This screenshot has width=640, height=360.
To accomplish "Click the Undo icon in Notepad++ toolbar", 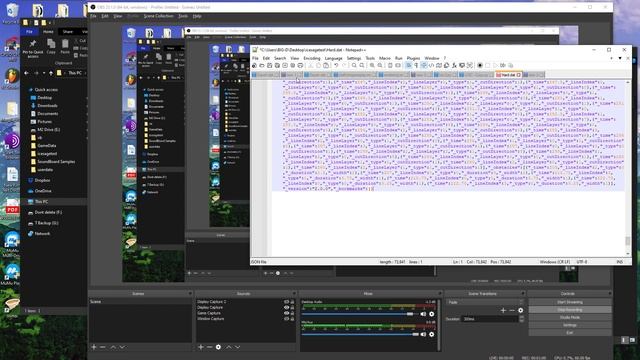I will coord(336,65).
